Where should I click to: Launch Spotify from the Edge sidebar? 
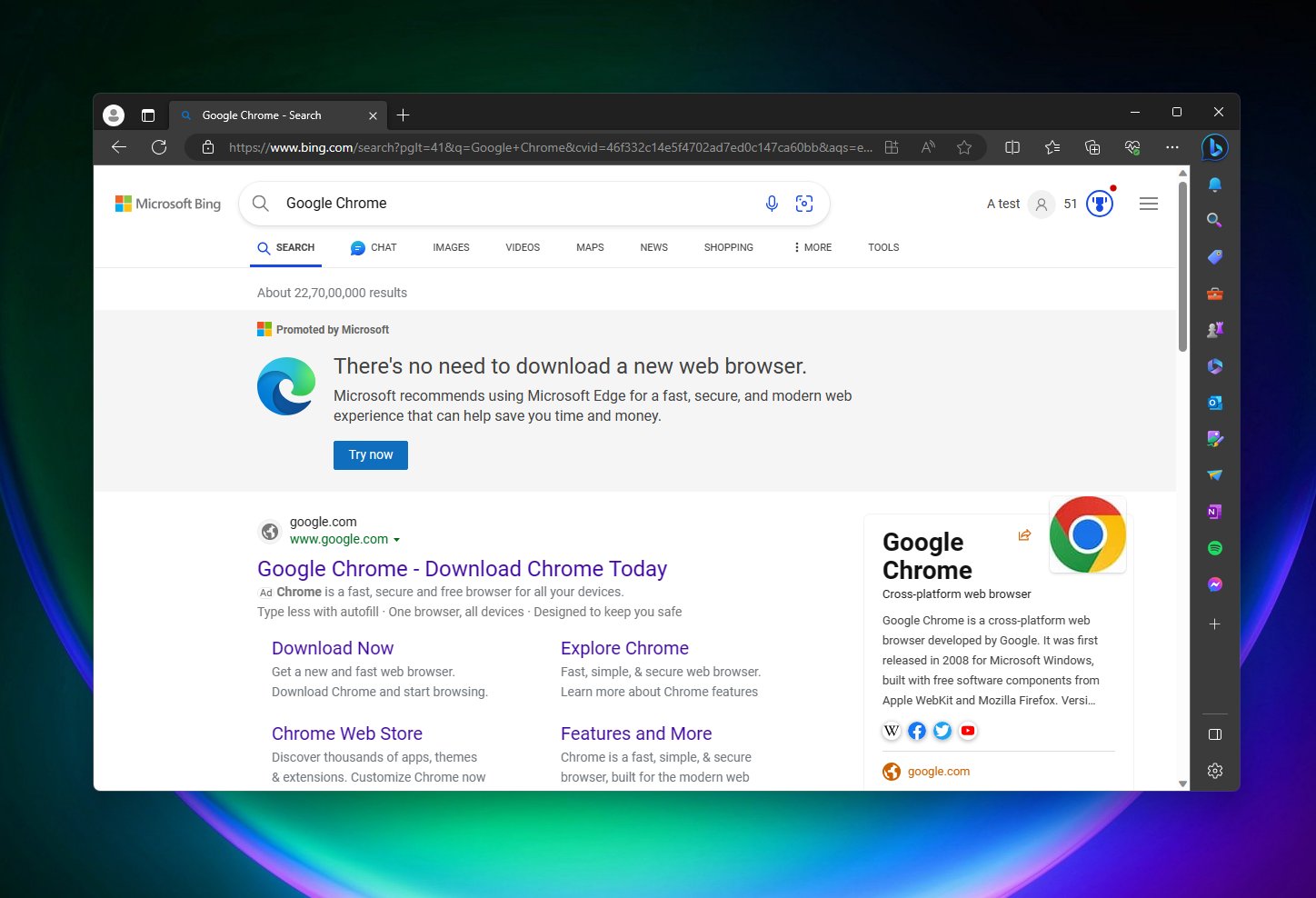pos(1215,547)
